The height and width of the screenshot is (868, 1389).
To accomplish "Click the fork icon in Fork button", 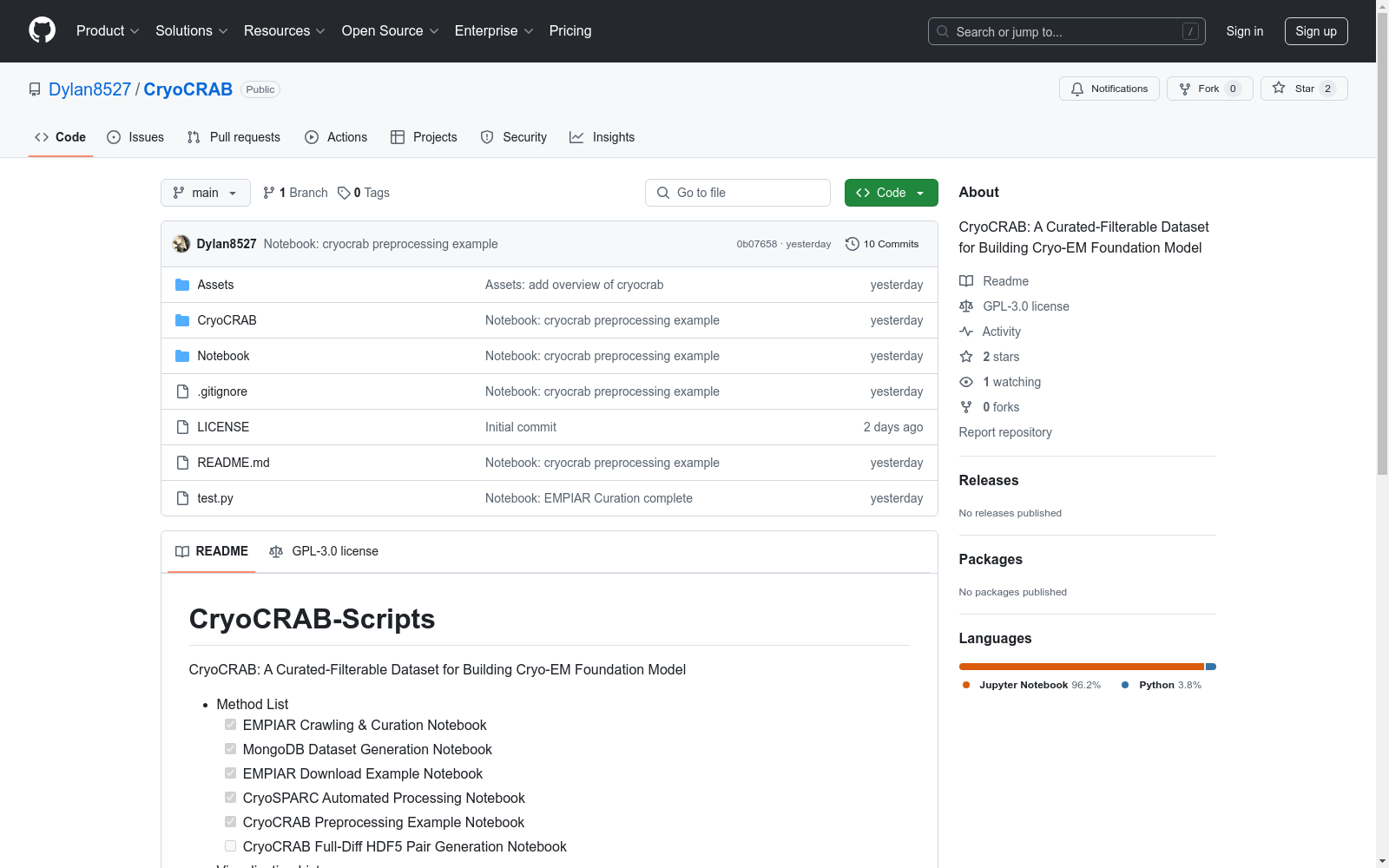I will click(x=1185, y=89).
